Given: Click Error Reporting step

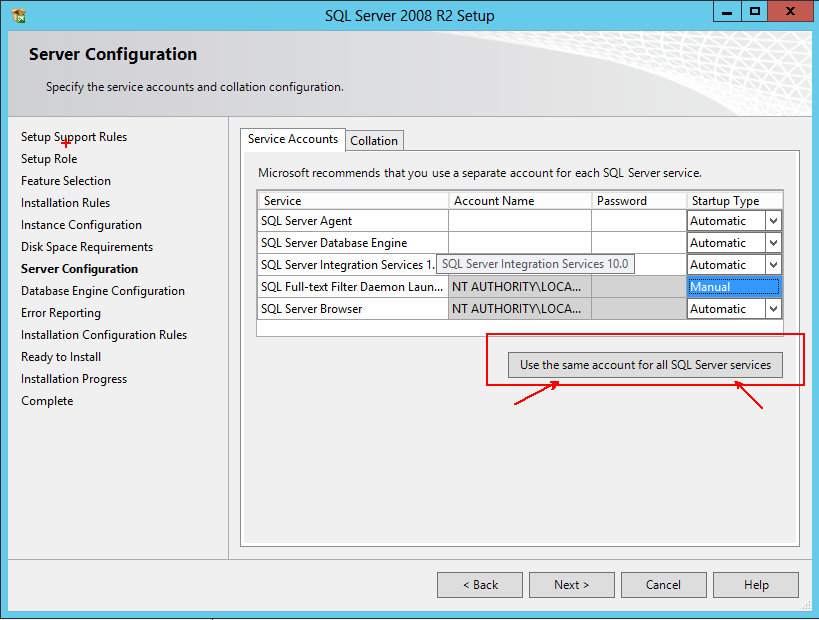Looking at the screenshot, I should tap(61, 313).
